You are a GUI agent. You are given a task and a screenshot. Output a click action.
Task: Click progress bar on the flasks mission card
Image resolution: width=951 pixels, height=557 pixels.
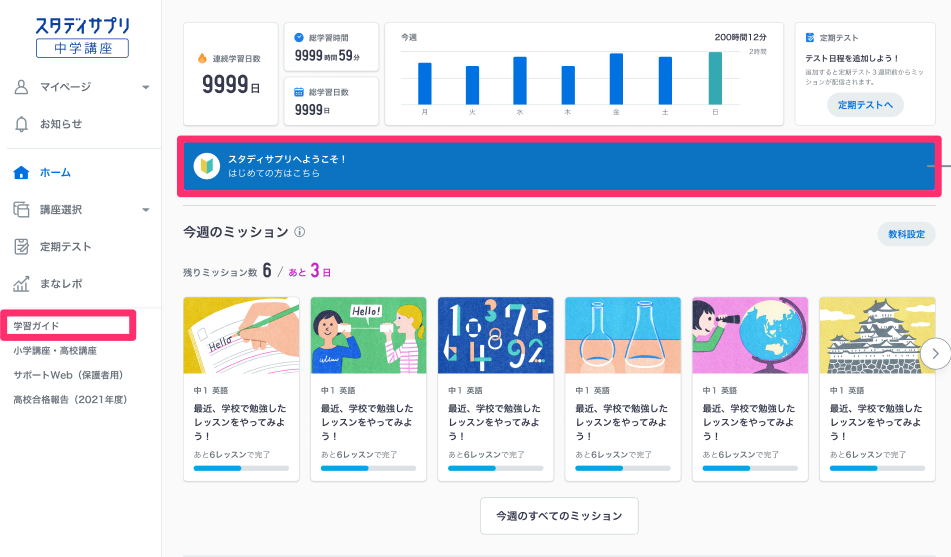click(623, 468)
